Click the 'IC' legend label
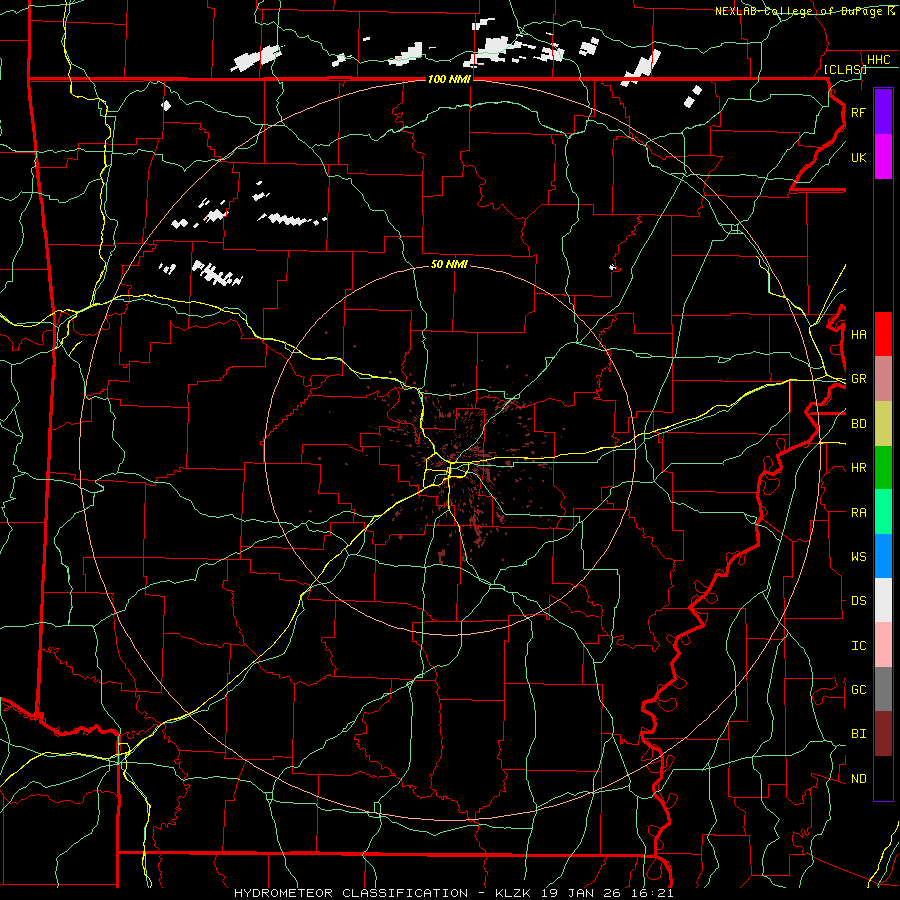 tap(858, 646)
